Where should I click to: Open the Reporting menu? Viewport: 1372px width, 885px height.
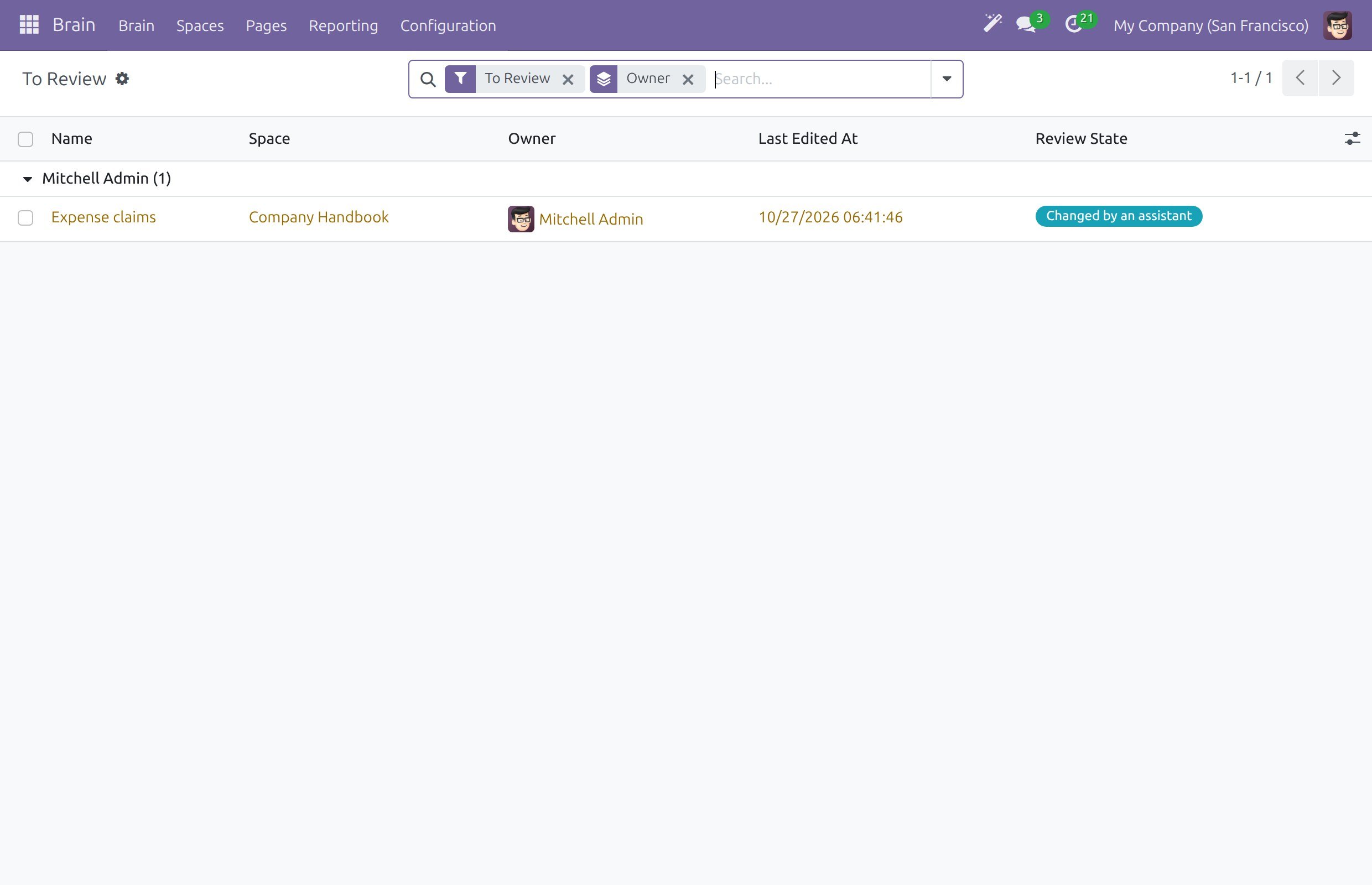(x=343, y=25)
